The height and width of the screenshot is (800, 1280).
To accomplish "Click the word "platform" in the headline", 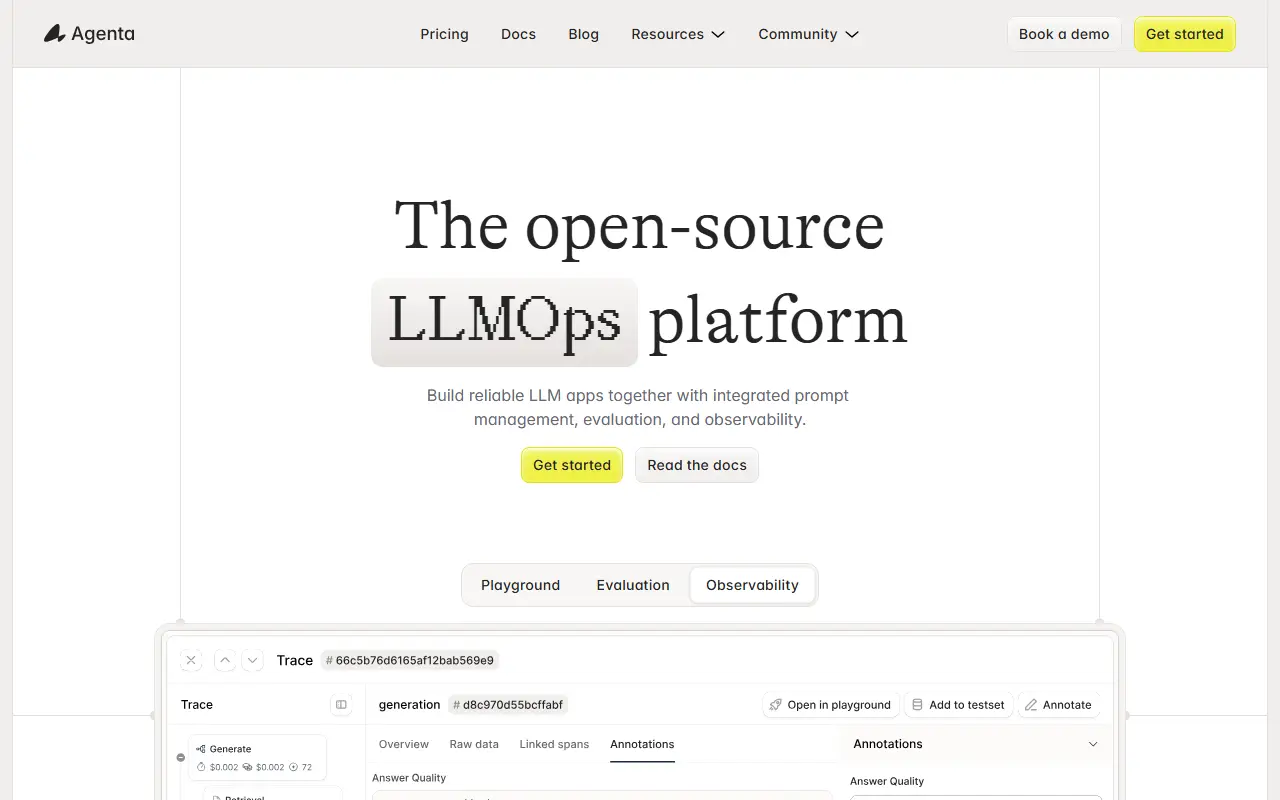I will click(x=778, y=322).
